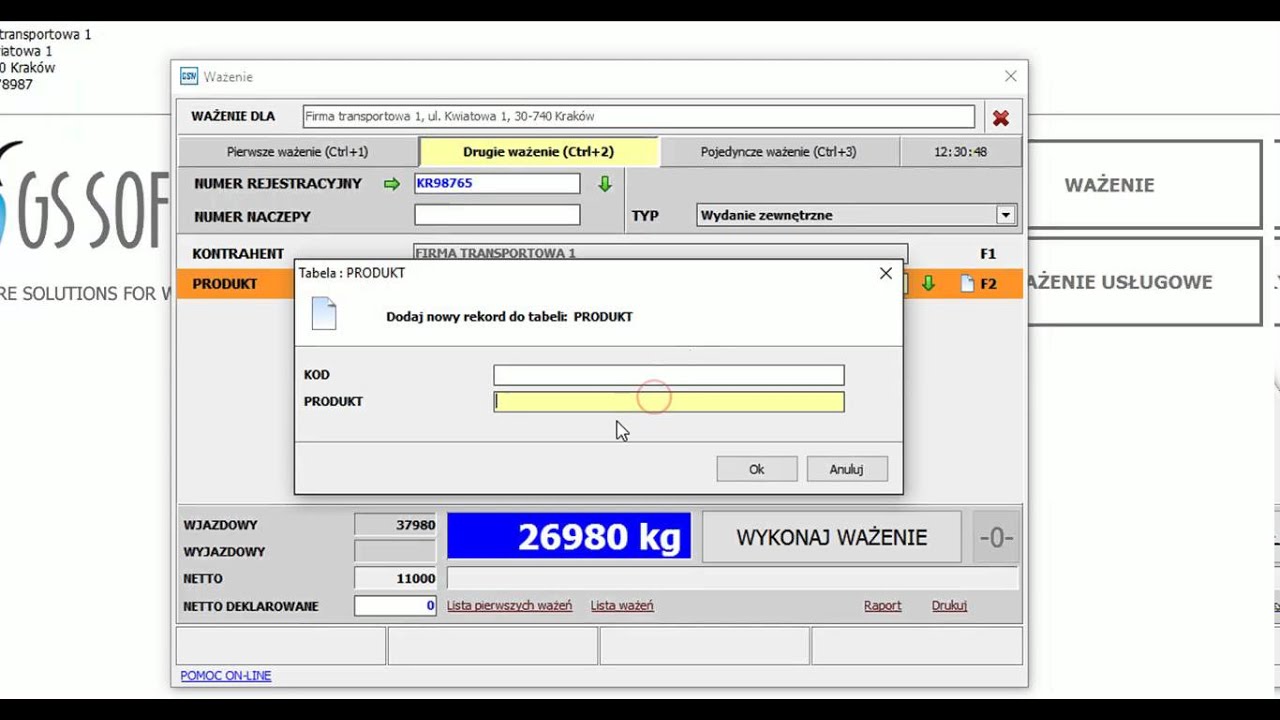Click the WAŻENIE DLA address field

[639, 117]
